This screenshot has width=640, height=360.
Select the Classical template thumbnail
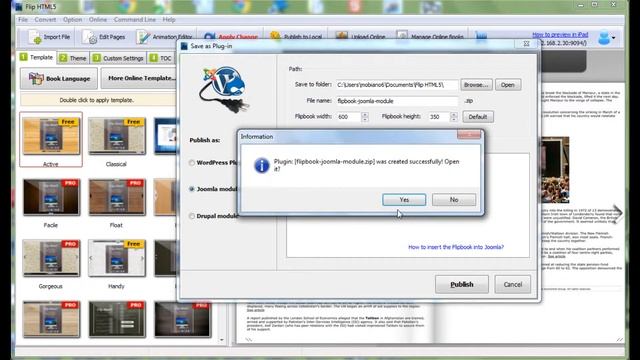coord(116,136)
